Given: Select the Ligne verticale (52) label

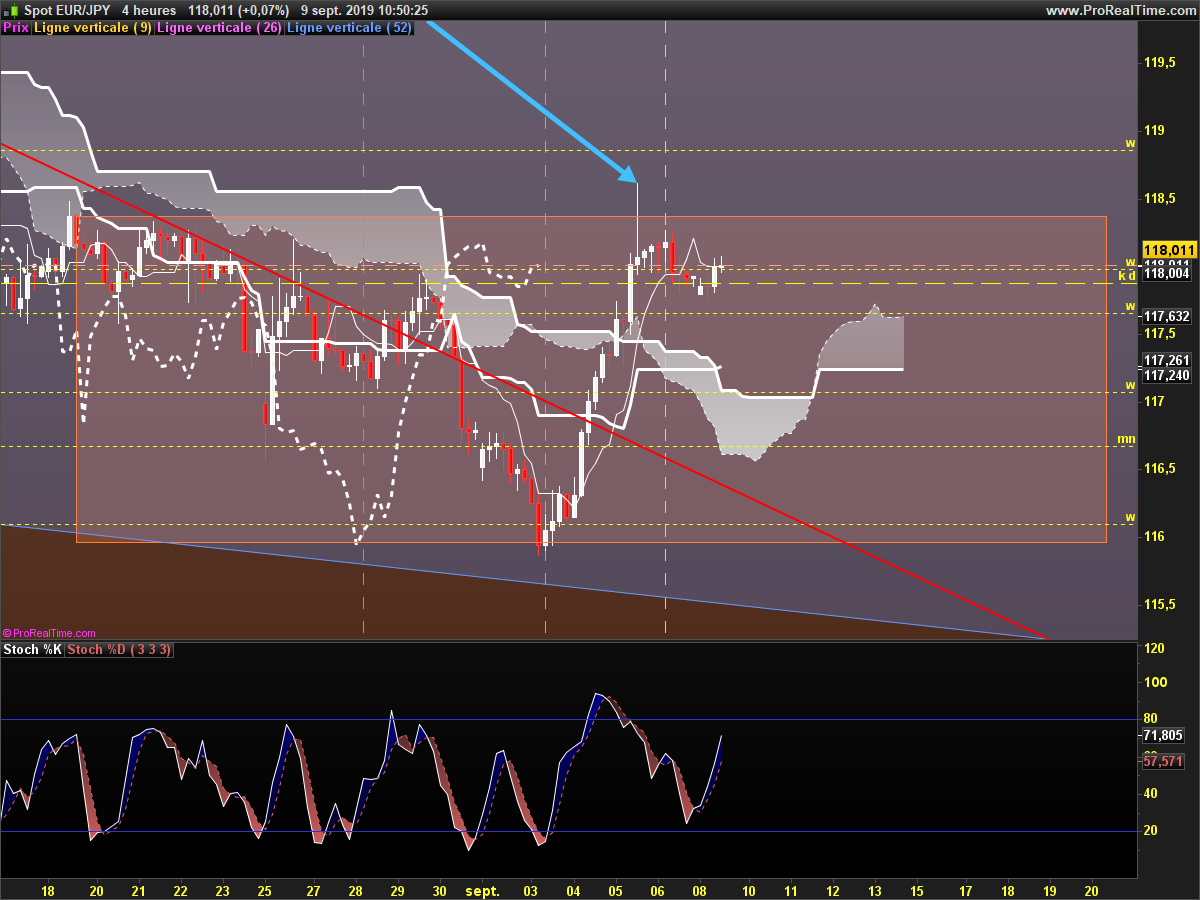Looking at the screenshot, I should (x=348, y=28).
